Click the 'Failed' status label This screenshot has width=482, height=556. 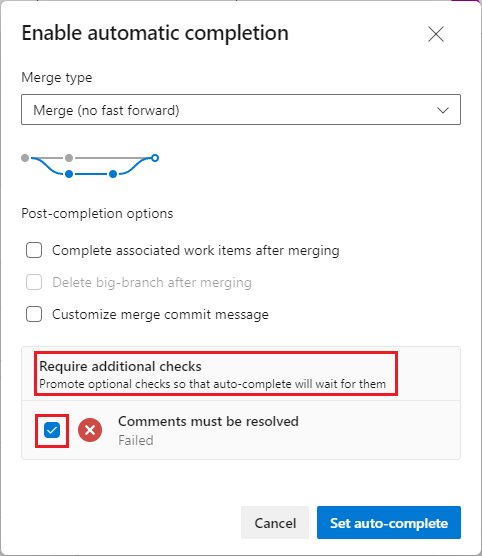pyautogui.click(x=136, y=440)
